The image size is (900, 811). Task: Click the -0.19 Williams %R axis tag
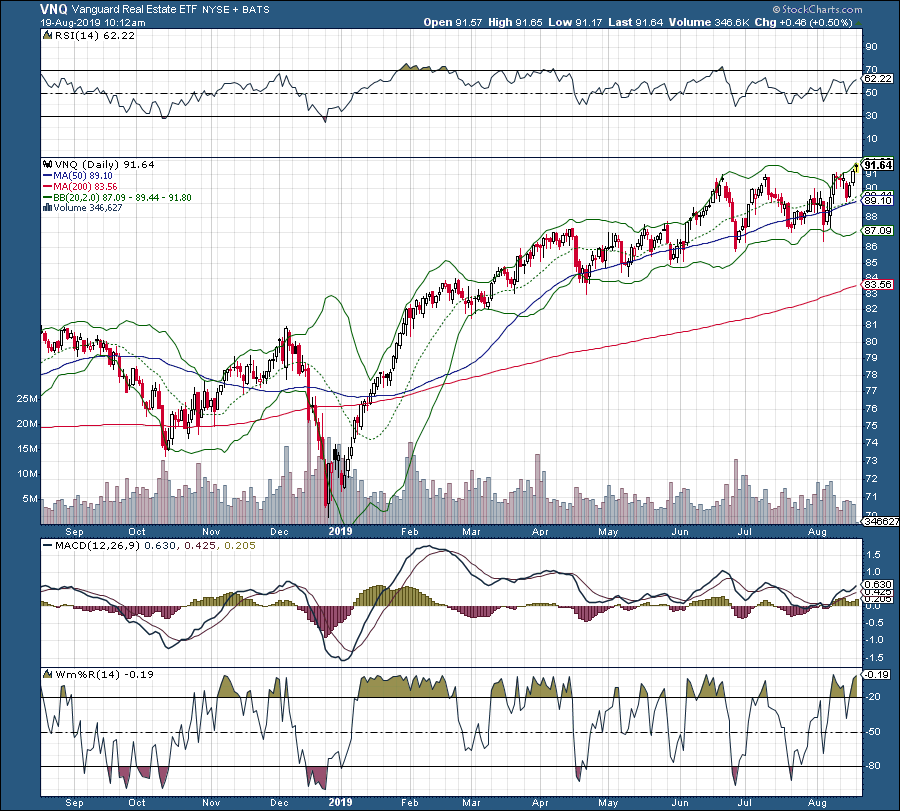coord(876,674)
